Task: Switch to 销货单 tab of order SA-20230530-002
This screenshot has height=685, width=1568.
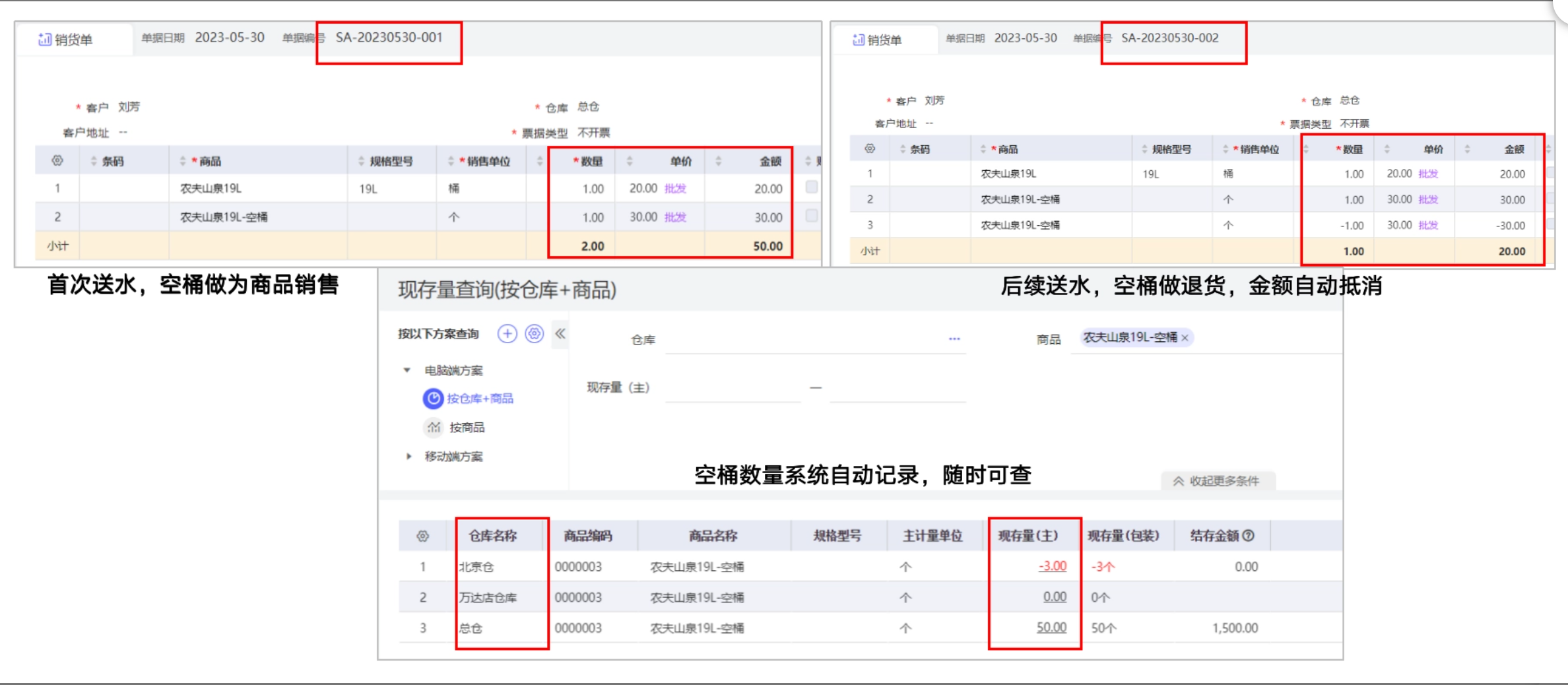Action: 878,40
